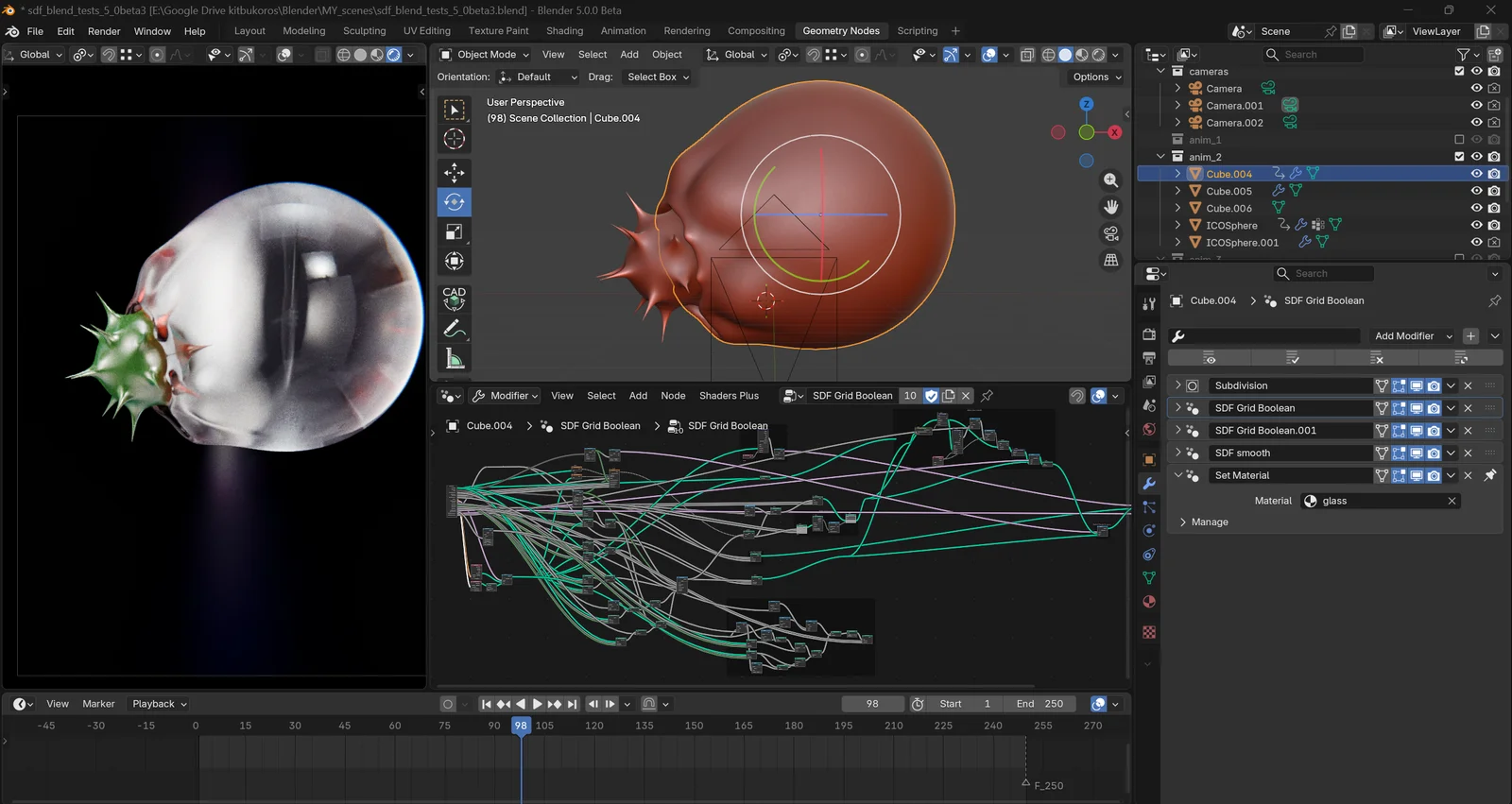This screenshot has width=1512, height=804.
Task: Open the Tool properties tab icon
Action: coord(1149,304)
